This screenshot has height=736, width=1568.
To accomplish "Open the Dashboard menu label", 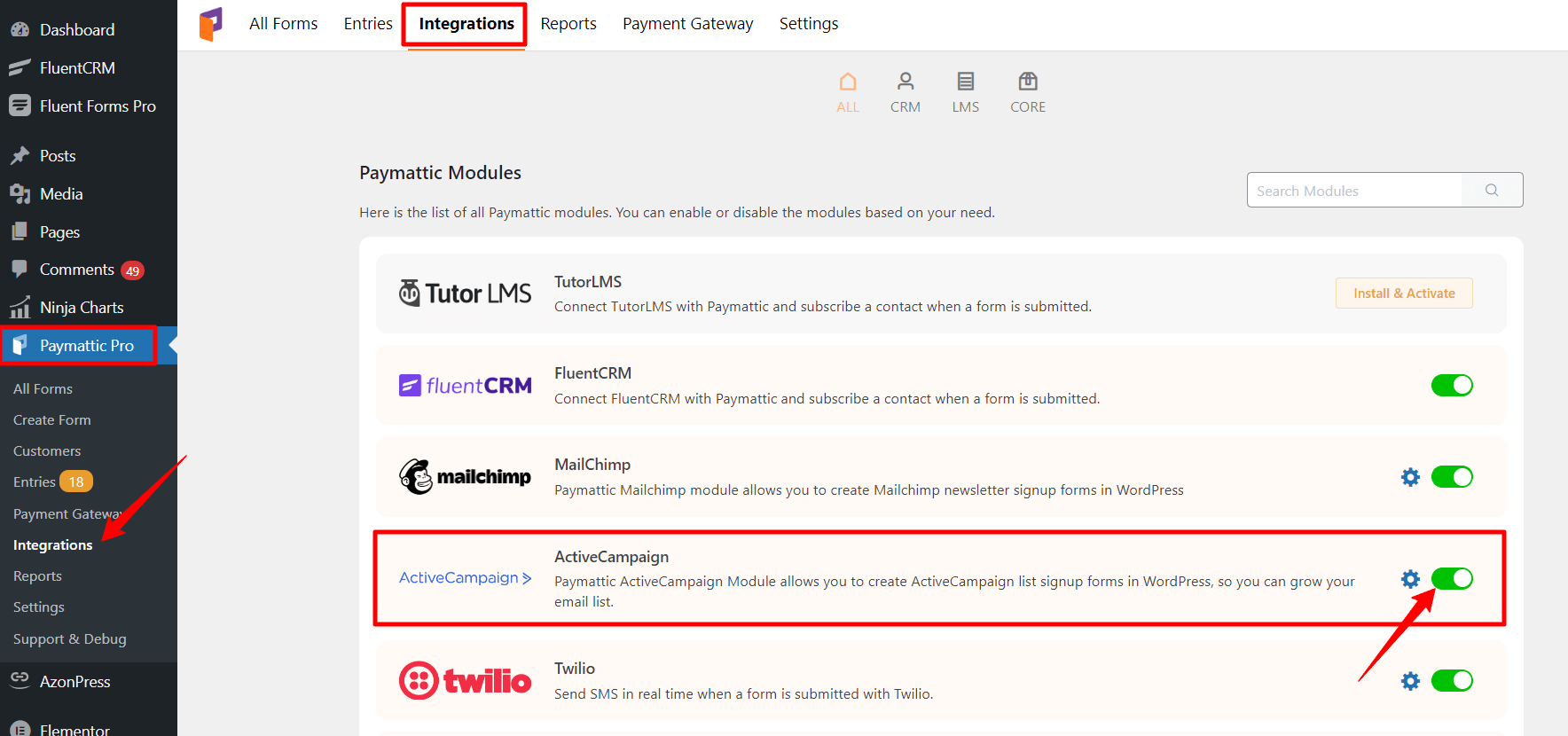I will point(77,29).
